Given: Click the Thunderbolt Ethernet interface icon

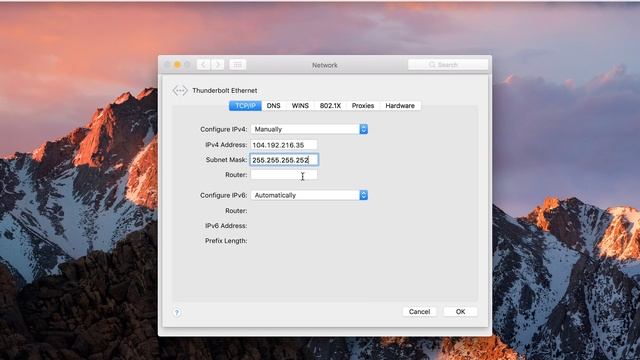Looking at the screenshot, I should 180,90.
